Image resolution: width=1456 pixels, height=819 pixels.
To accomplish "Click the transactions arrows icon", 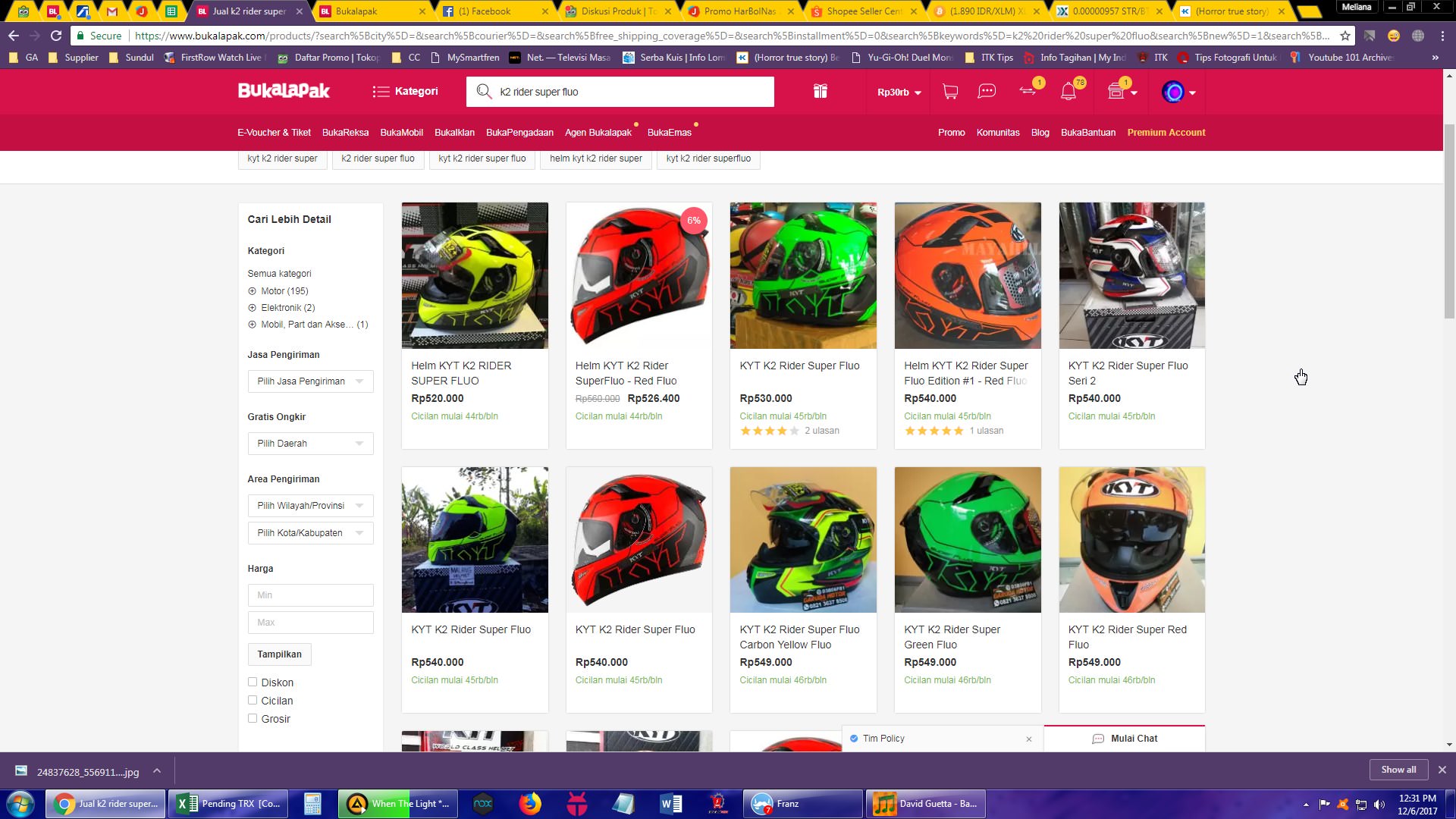I will pyautogui.click(x=1028, y=91).
